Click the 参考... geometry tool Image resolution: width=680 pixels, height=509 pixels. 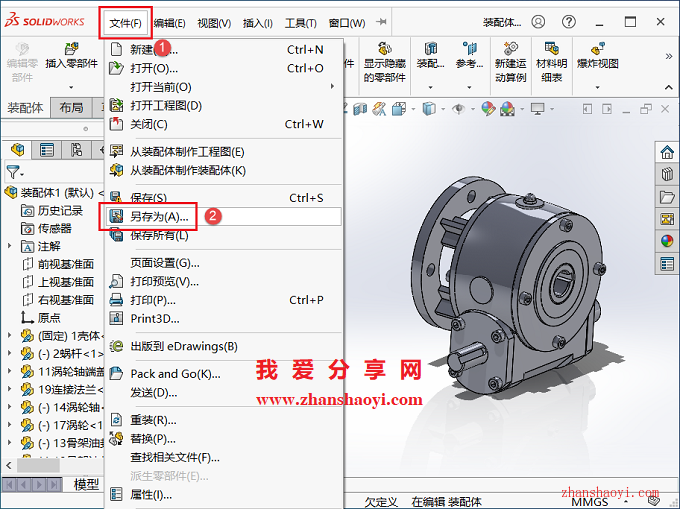coord(469,55)
